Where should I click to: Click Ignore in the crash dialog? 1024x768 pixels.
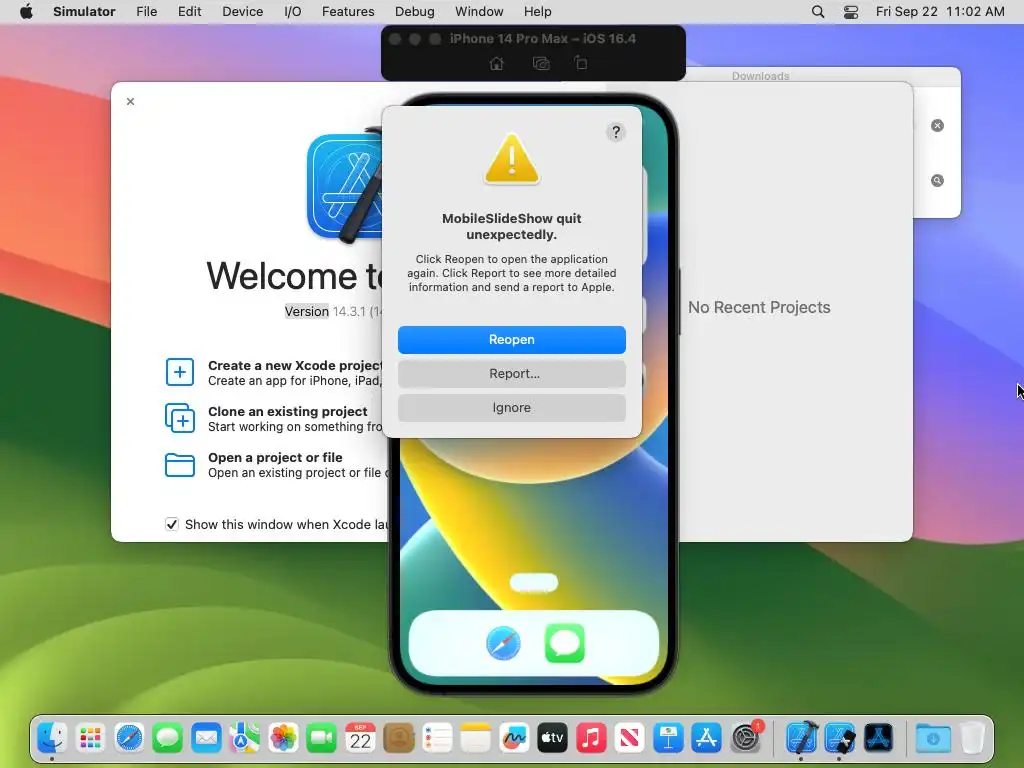[x=511, y=408]
